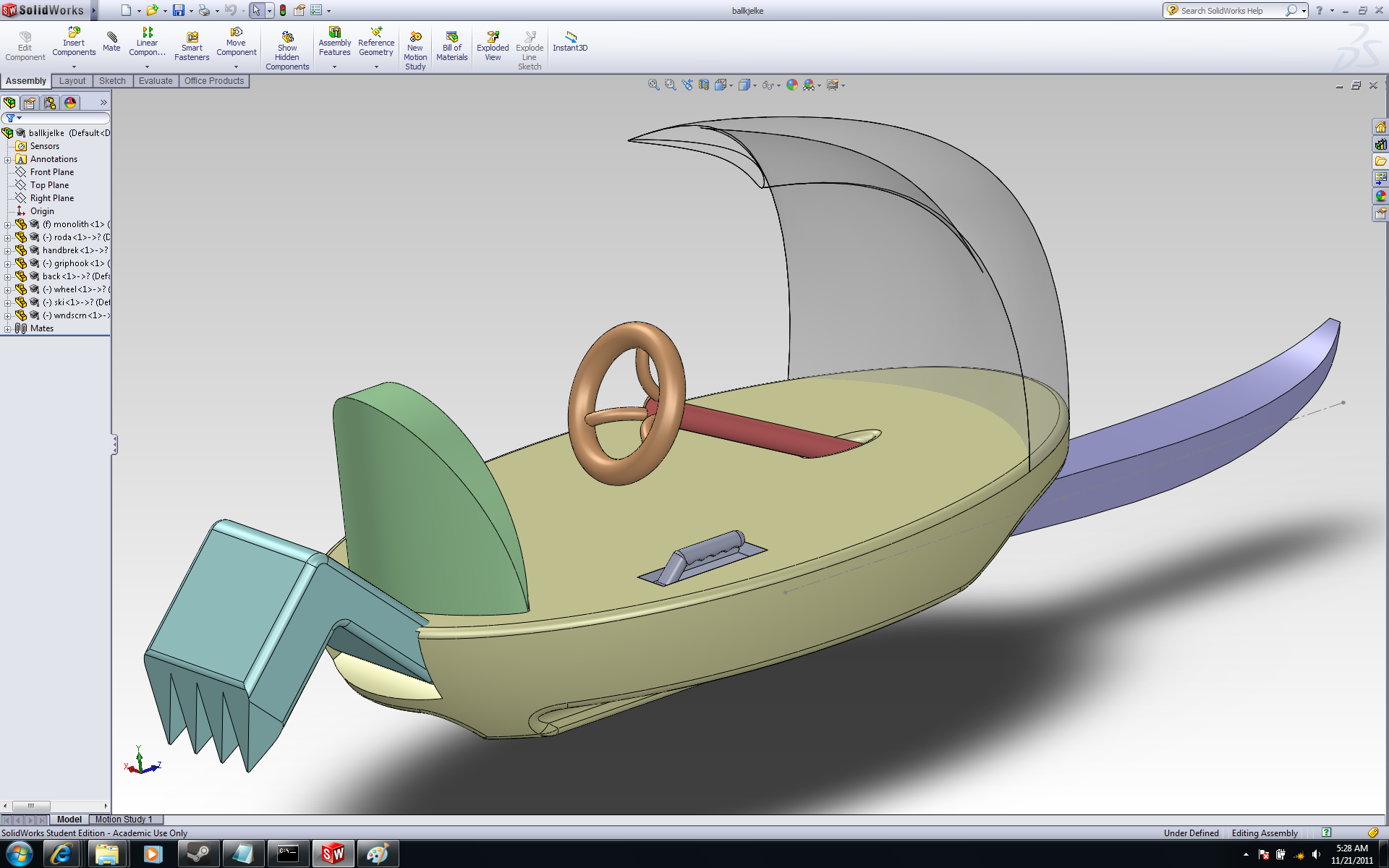Open the Linear Component Pattern dropdown arrow
The height and width of the screenshot is (868, 1389).
(x=147, y=67)
